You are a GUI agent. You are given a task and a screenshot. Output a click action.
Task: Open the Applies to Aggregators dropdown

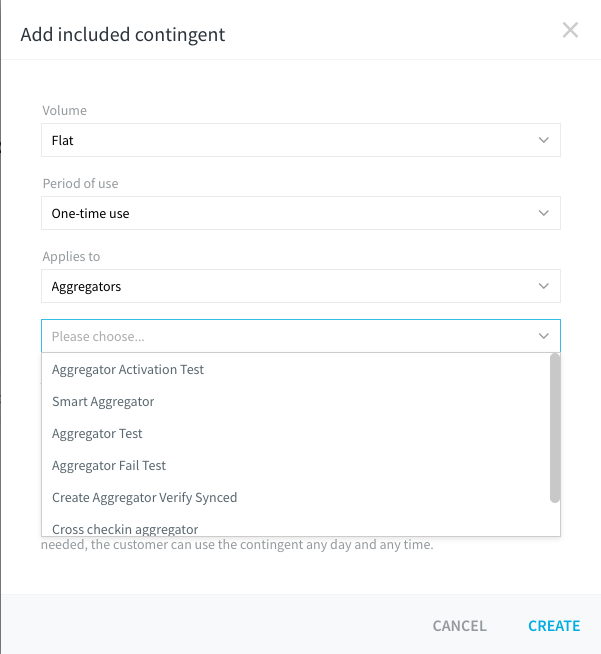click(301, 286)
